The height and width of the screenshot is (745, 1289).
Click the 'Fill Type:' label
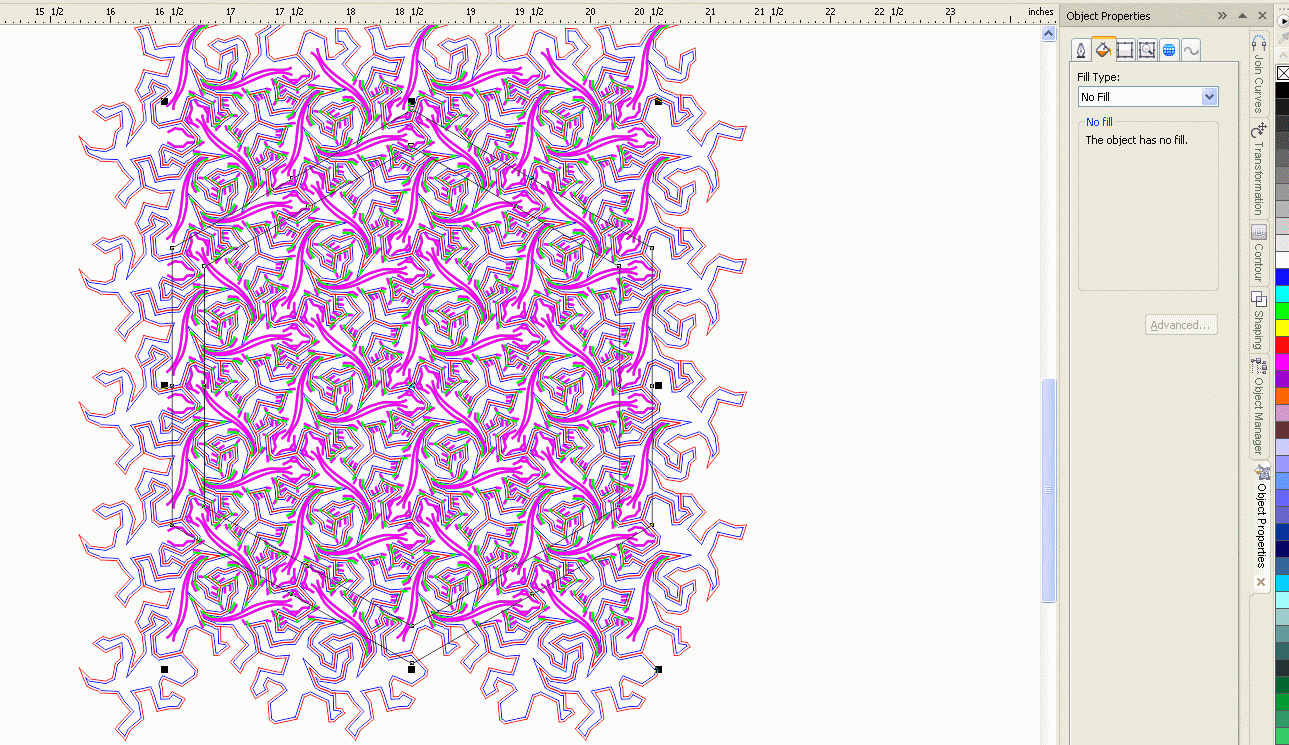pyautogui.click(x=1098, y=77)
